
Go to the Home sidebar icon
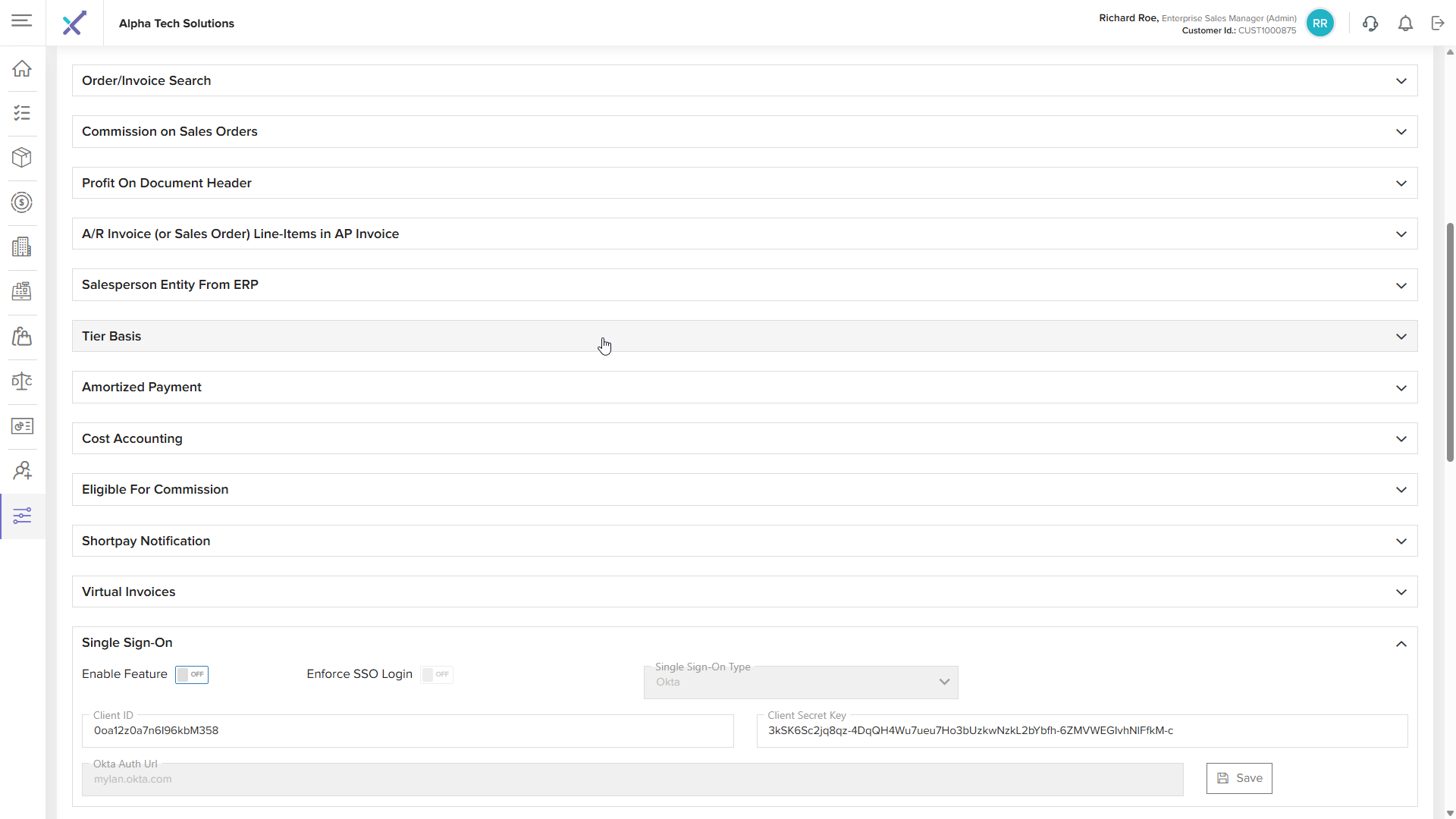(22, 68)
